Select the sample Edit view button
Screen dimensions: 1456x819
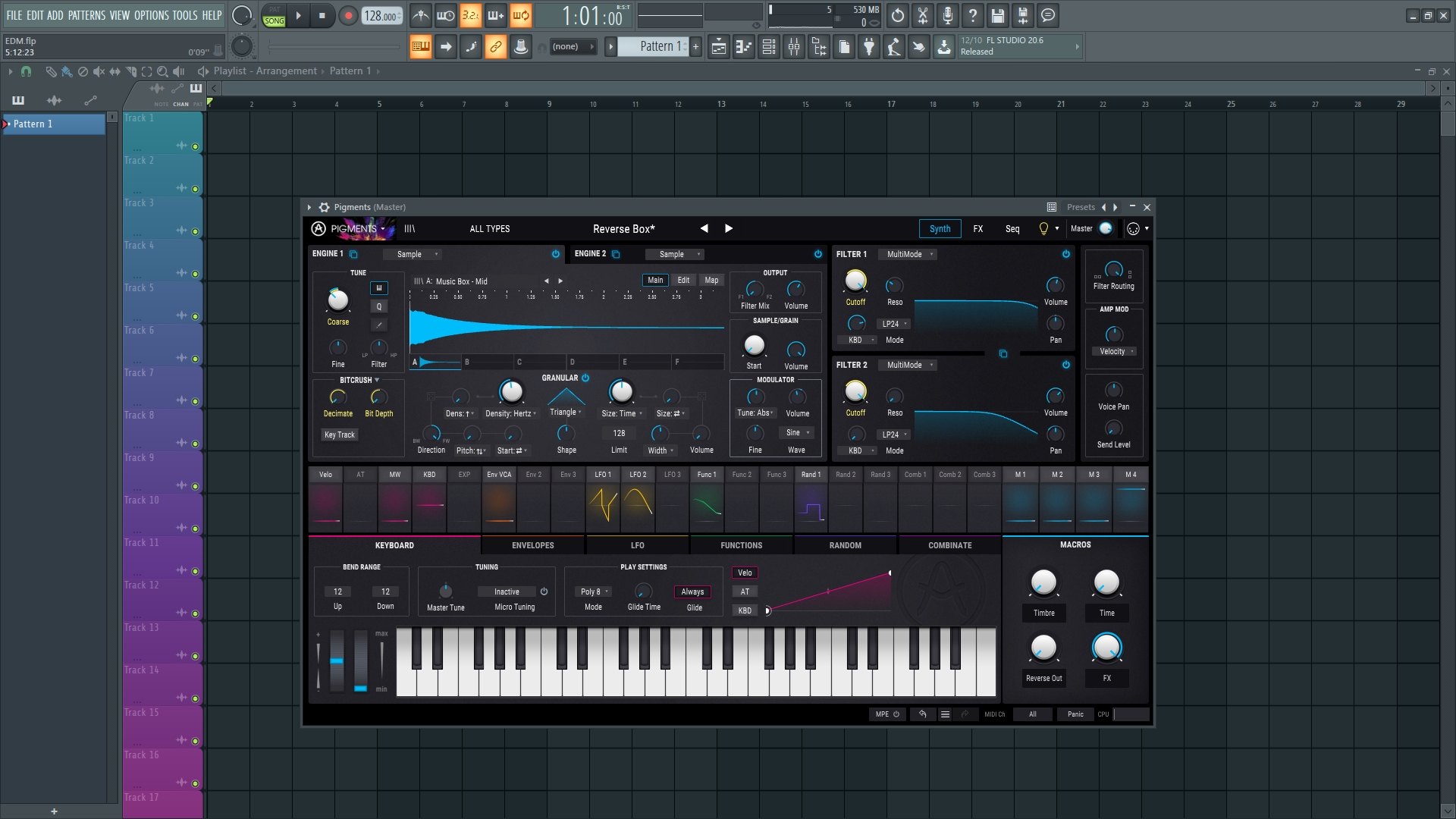tap(683, 281)
